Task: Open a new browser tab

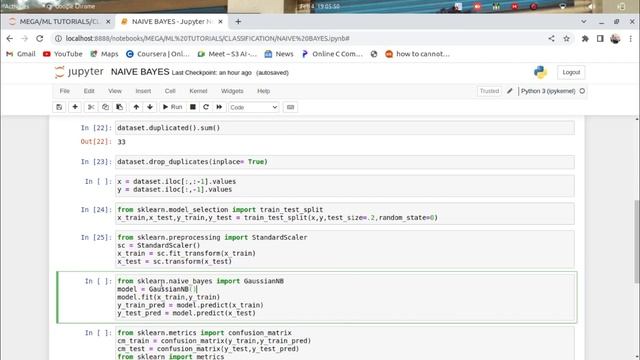Action: (x=238, y=22)
